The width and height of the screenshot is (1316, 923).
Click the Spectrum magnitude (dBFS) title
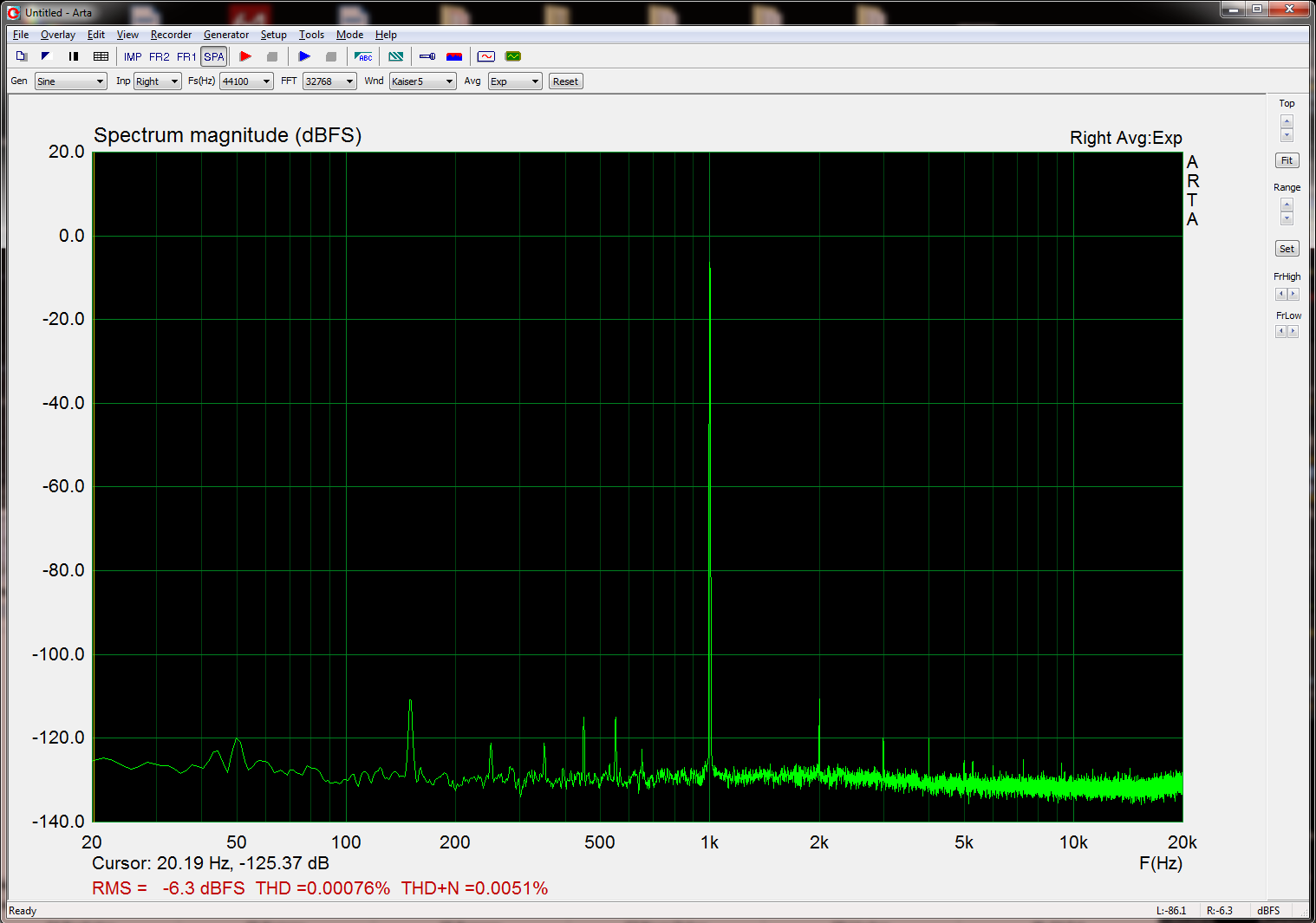228,135
